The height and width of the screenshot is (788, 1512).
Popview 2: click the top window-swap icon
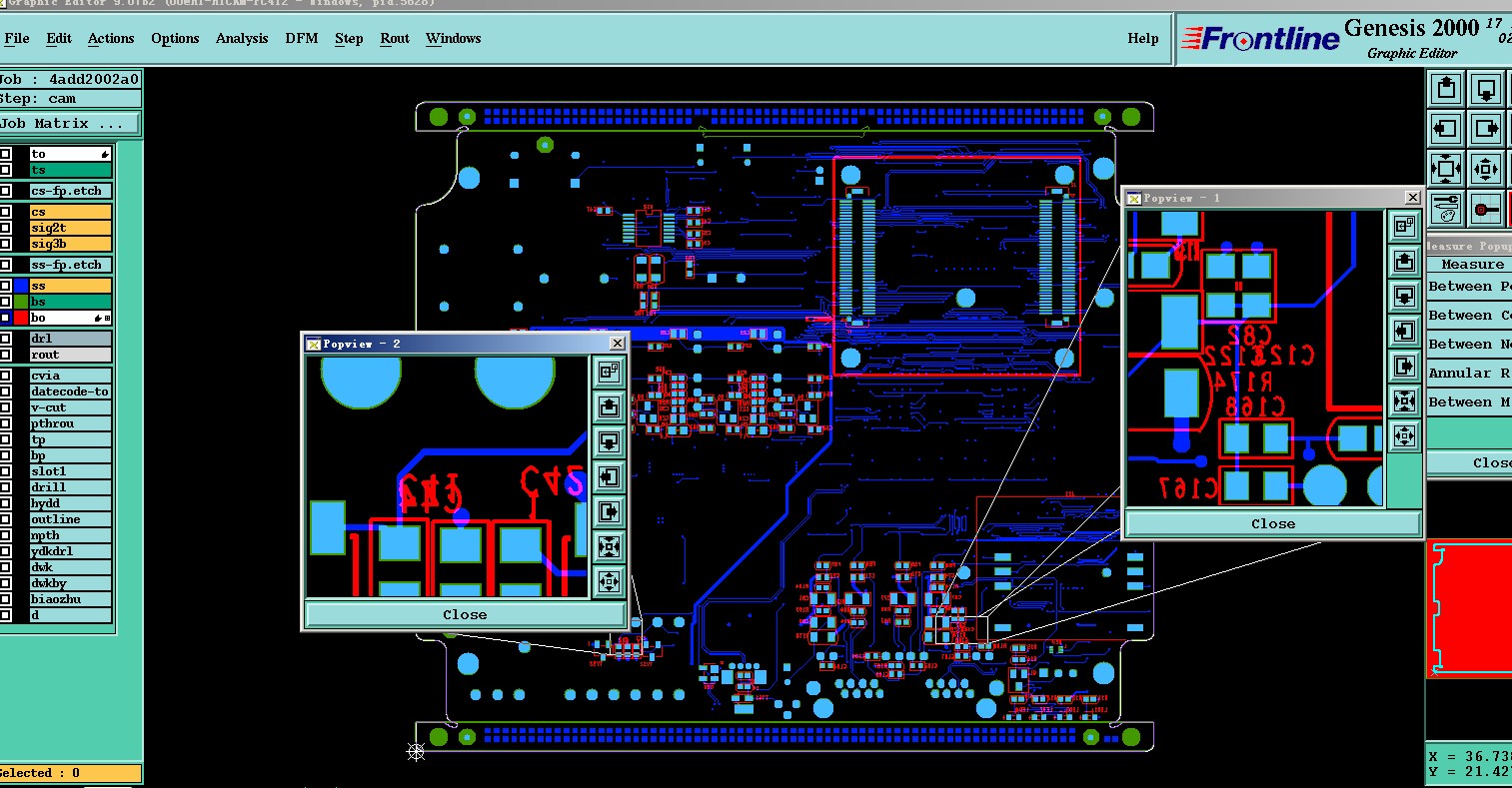coord(609,373)
